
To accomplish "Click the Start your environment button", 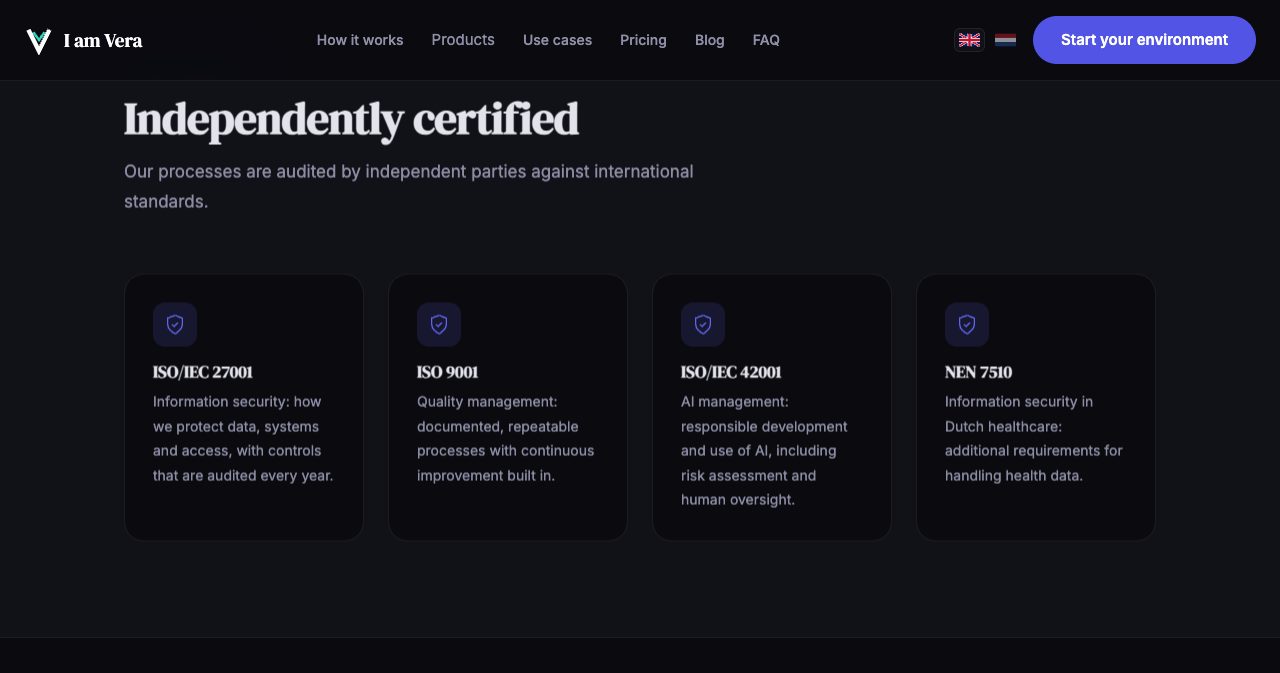I will click(x=1144, y=40).
